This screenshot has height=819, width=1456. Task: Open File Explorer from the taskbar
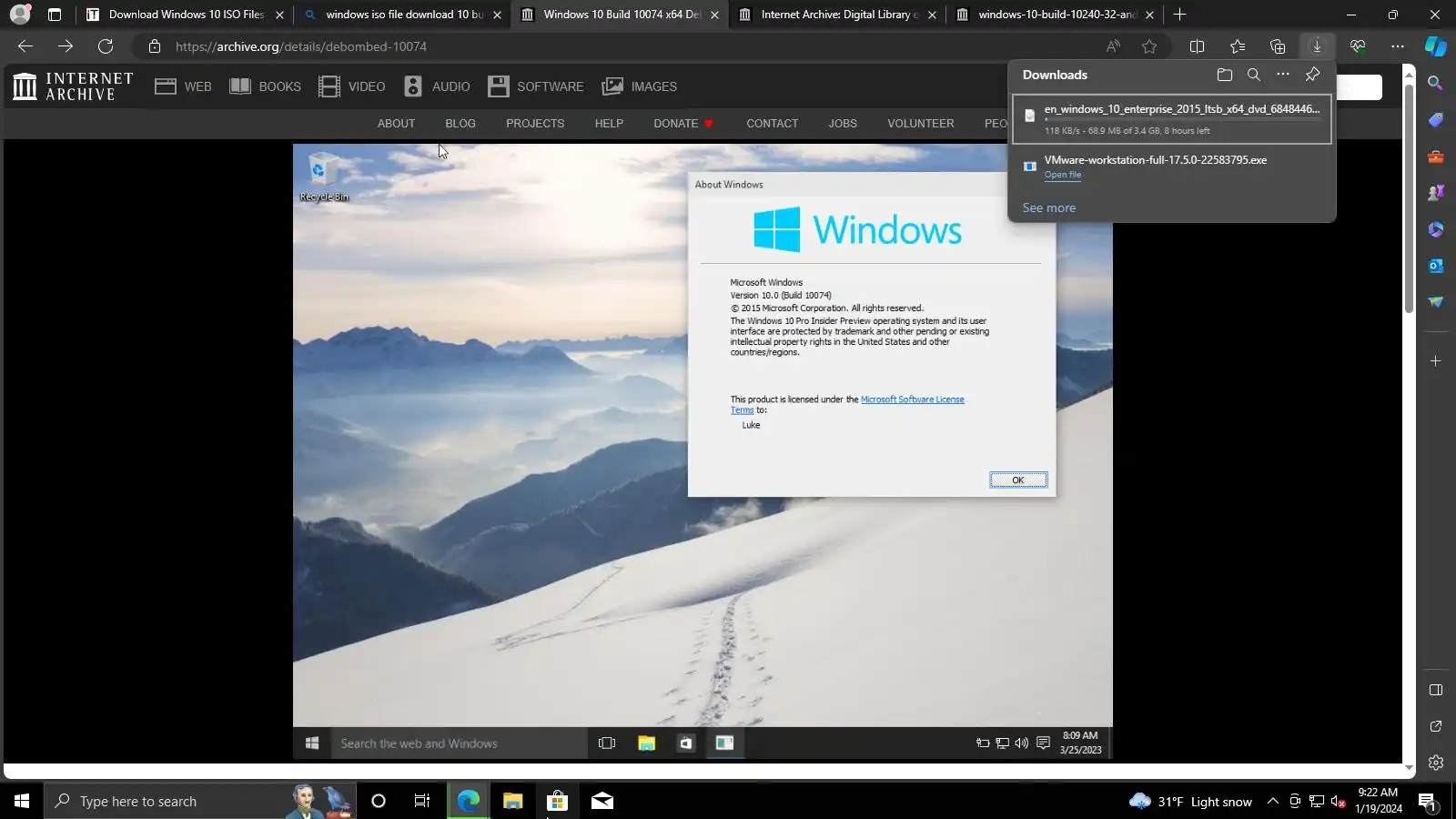512,801
